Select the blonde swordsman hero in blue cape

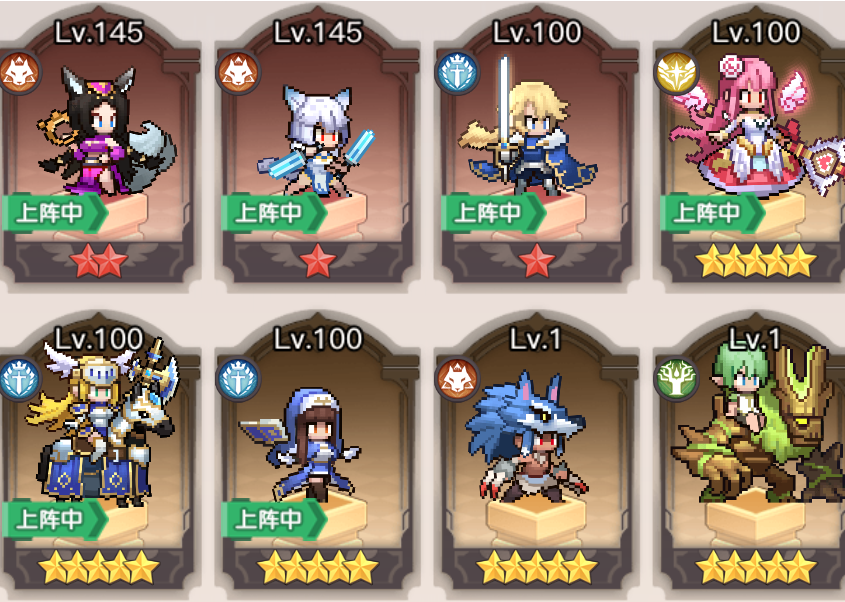point(537,148)
